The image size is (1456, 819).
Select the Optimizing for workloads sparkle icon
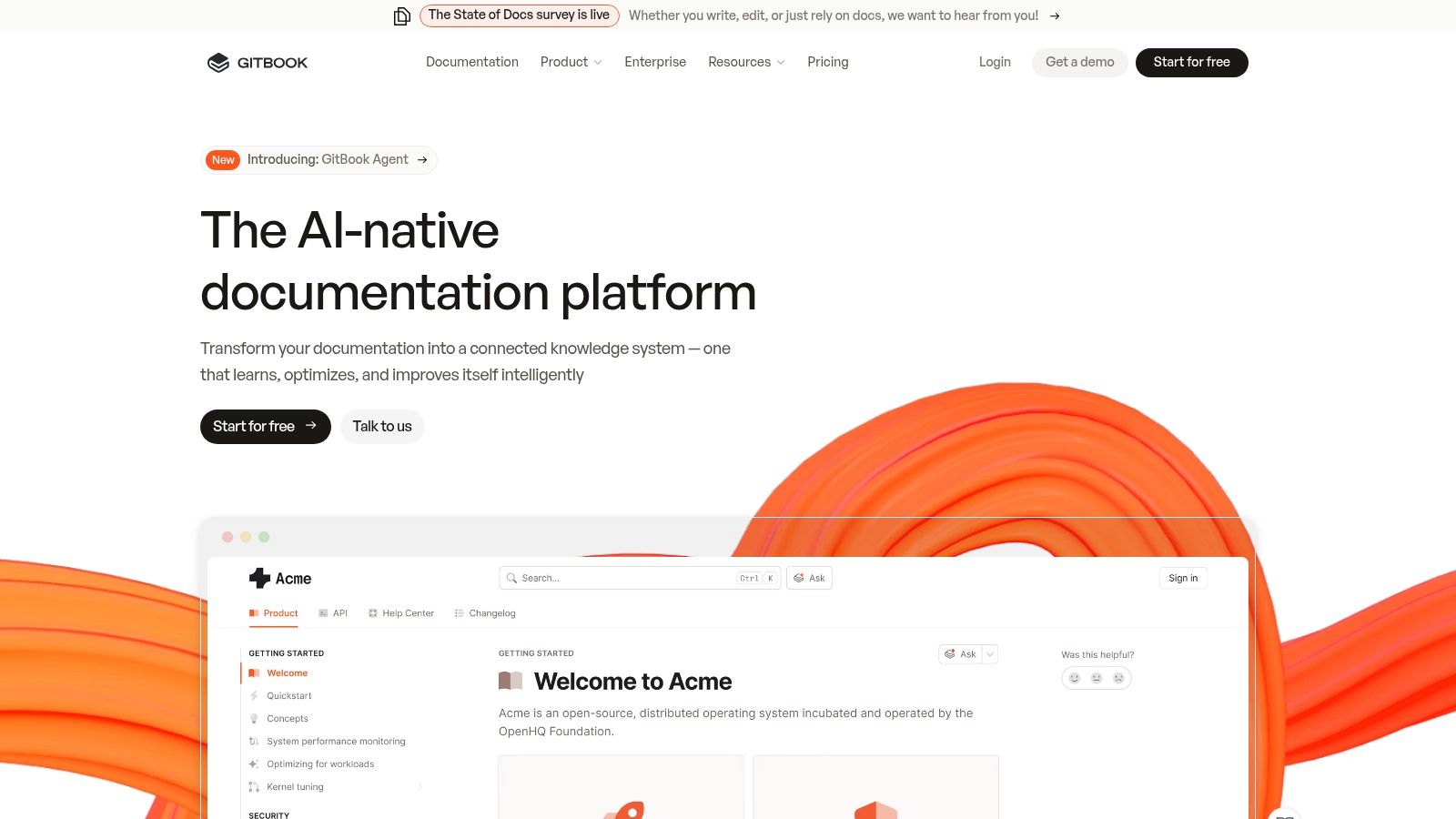point(253,763)
